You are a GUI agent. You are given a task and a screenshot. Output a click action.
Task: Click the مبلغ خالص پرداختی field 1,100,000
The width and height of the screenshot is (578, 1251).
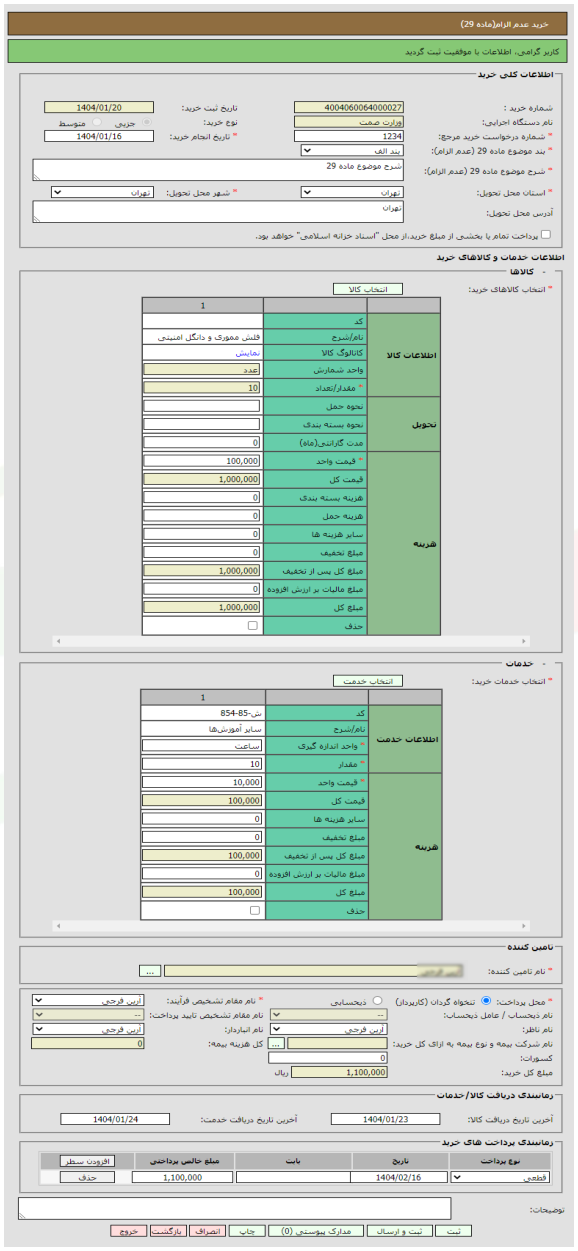pyautogui.click(x=181, y=1178)
